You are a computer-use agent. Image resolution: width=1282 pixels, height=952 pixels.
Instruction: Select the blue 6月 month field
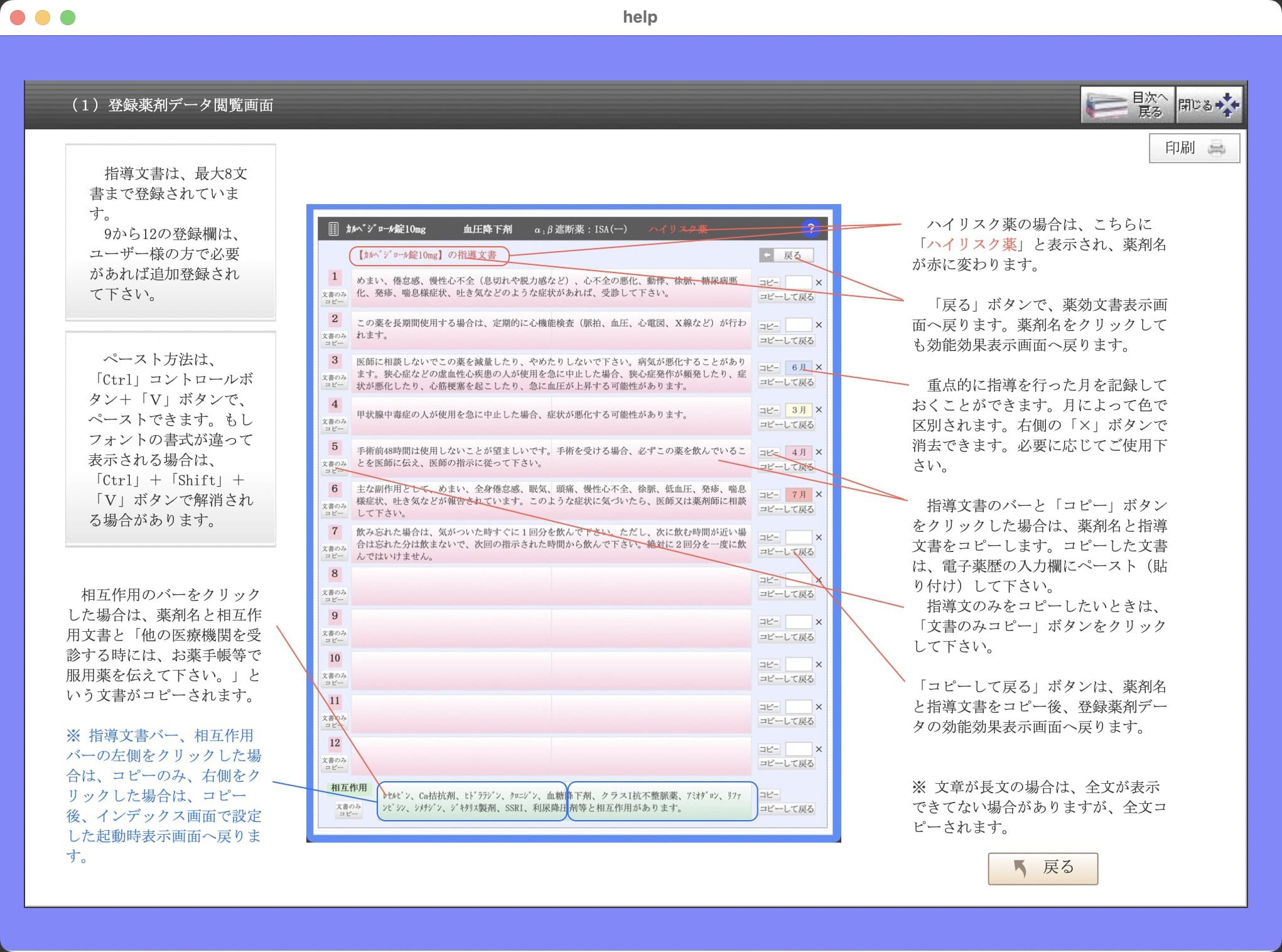click(799, 367)
